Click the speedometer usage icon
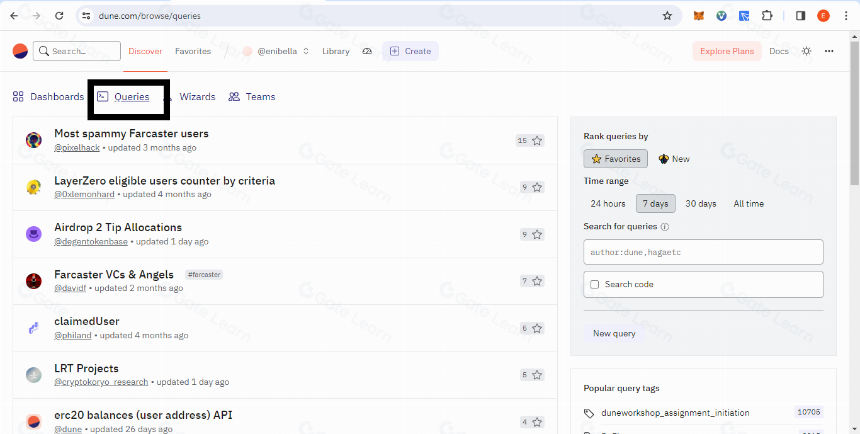This screenshot has height=434, width=860. tap(367, 51)
